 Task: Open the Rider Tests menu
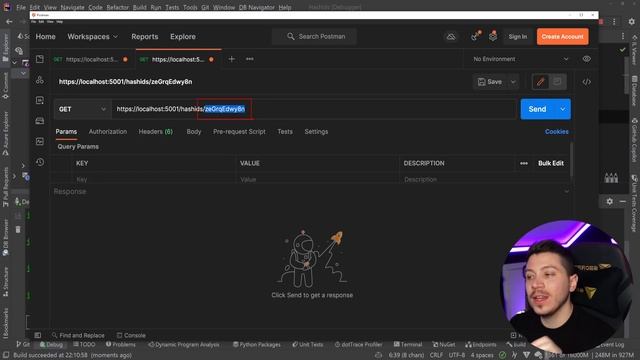tap(172, 7)
